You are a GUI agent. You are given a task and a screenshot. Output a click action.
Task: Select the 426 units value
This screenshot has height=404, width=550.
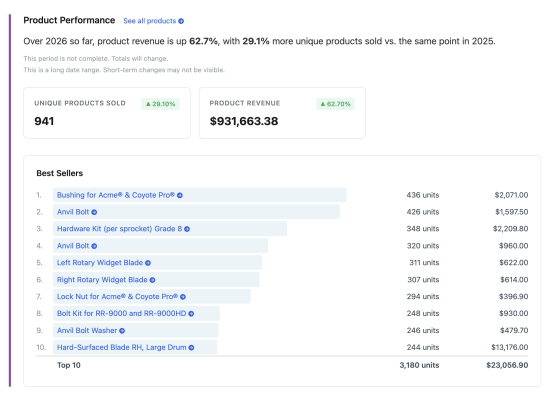point(423,212)
